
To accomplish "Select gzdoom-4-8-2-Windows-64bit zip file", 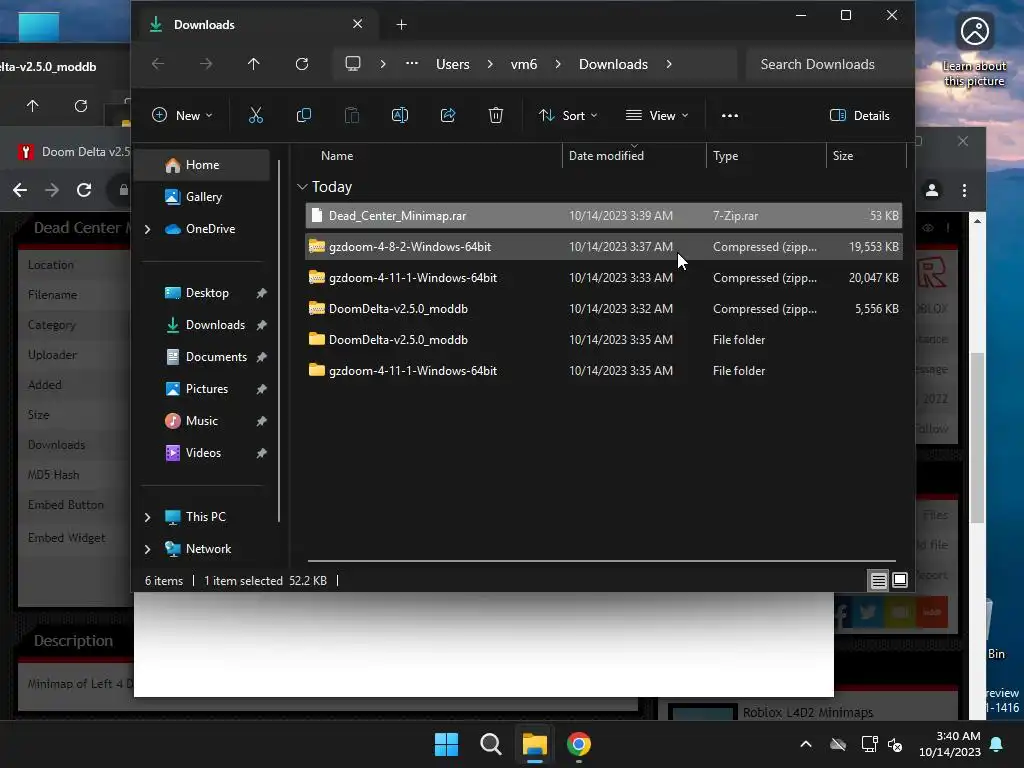I will point(603,247).
